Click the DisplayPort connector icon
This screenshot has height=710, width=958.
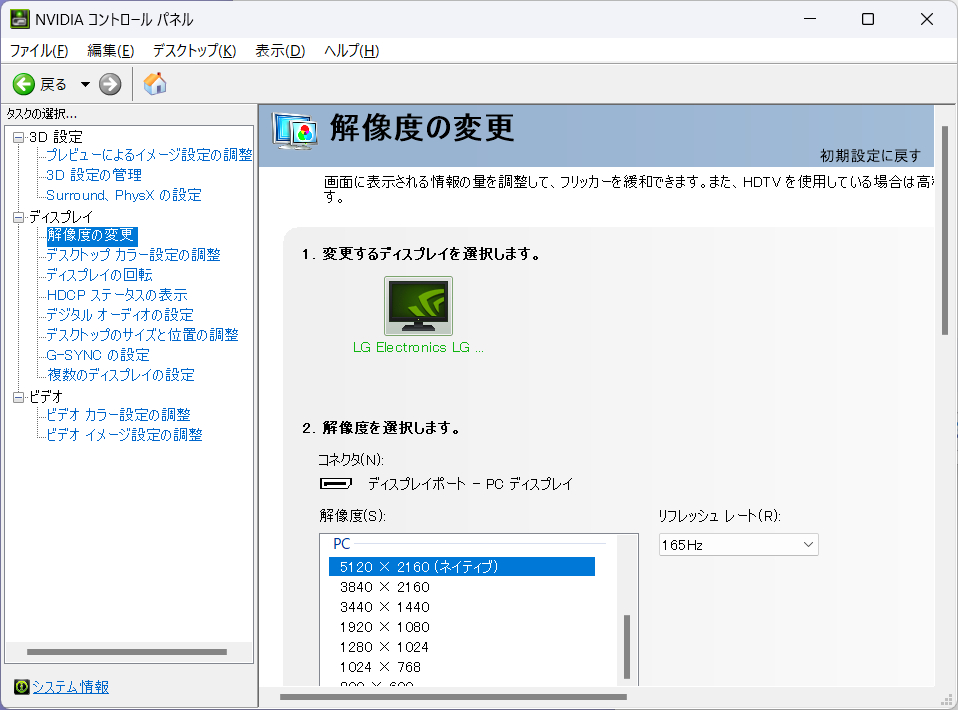coord(336,484)
